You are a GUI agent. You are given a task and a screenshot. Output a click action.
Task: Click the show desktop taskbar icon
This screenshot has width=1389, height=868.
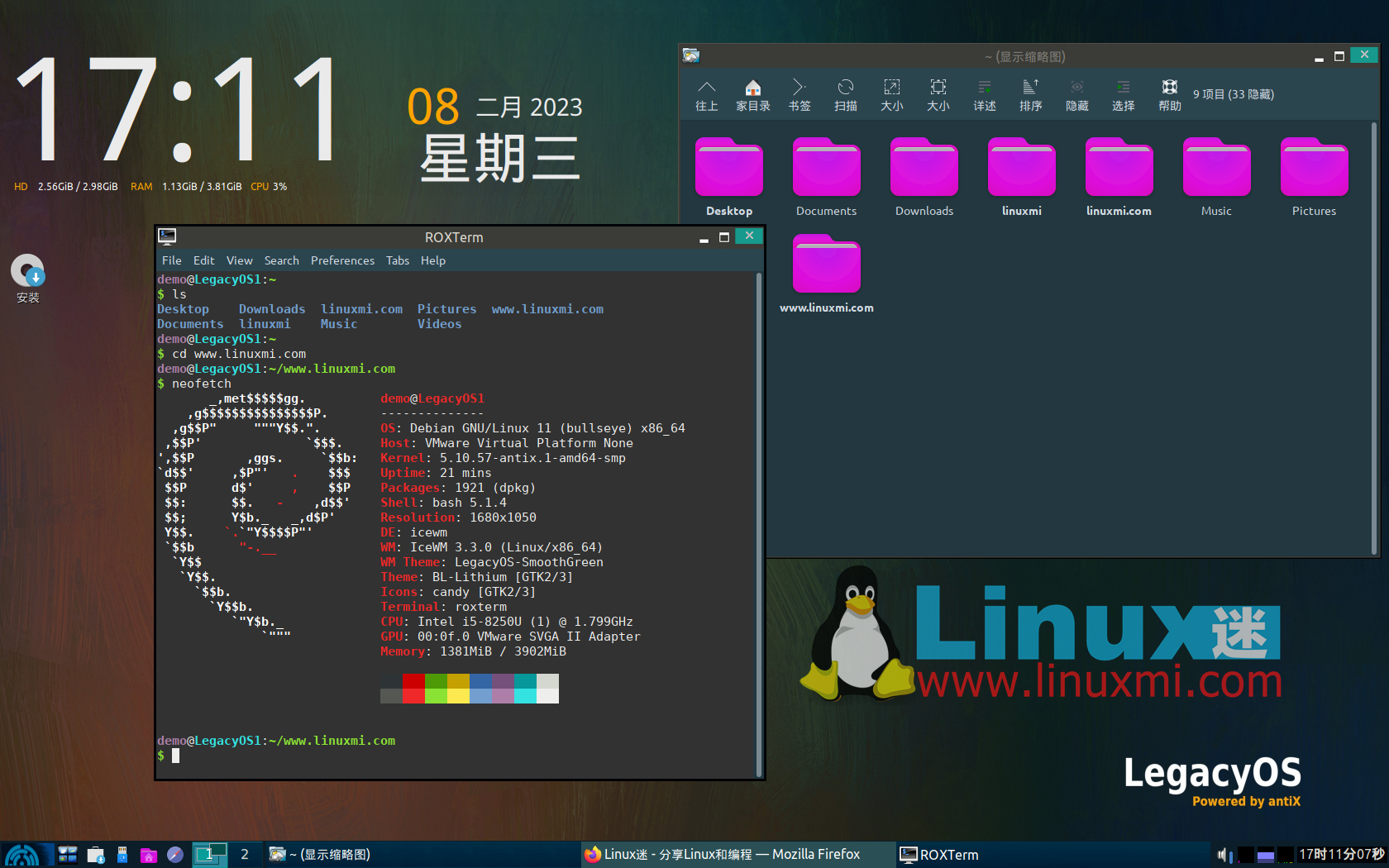[68, 855]
